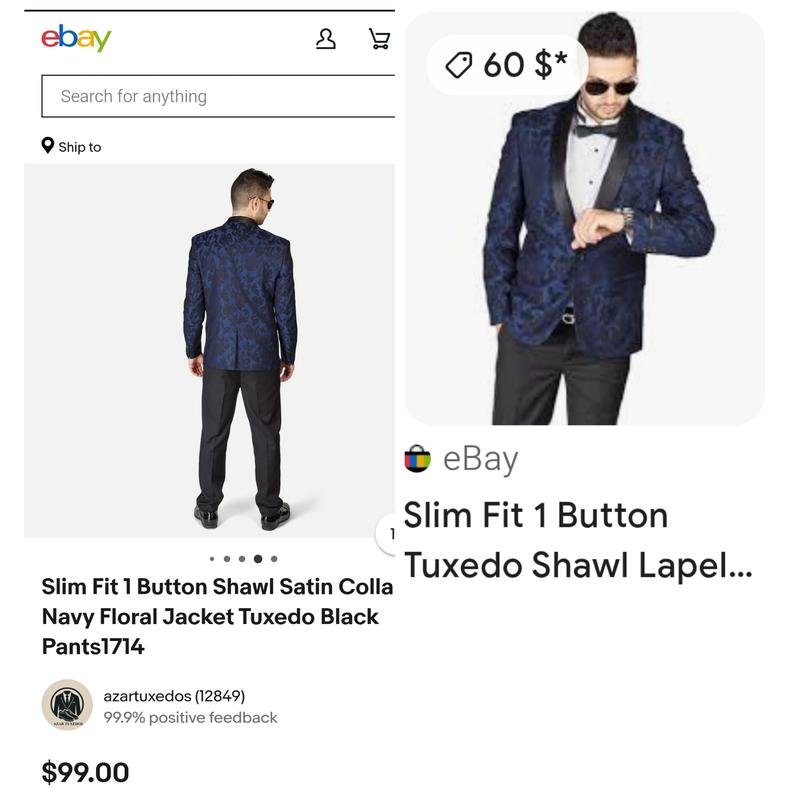Click the $99.00 price
This screenshot has width=800, height=800.
coord(85,772)
